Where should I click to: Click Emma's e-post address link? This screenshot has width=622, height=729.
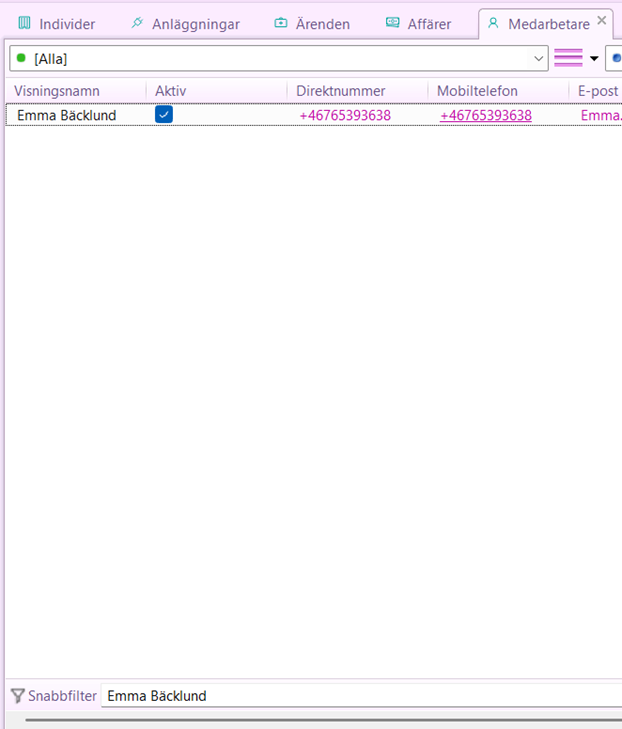(600, 115)
